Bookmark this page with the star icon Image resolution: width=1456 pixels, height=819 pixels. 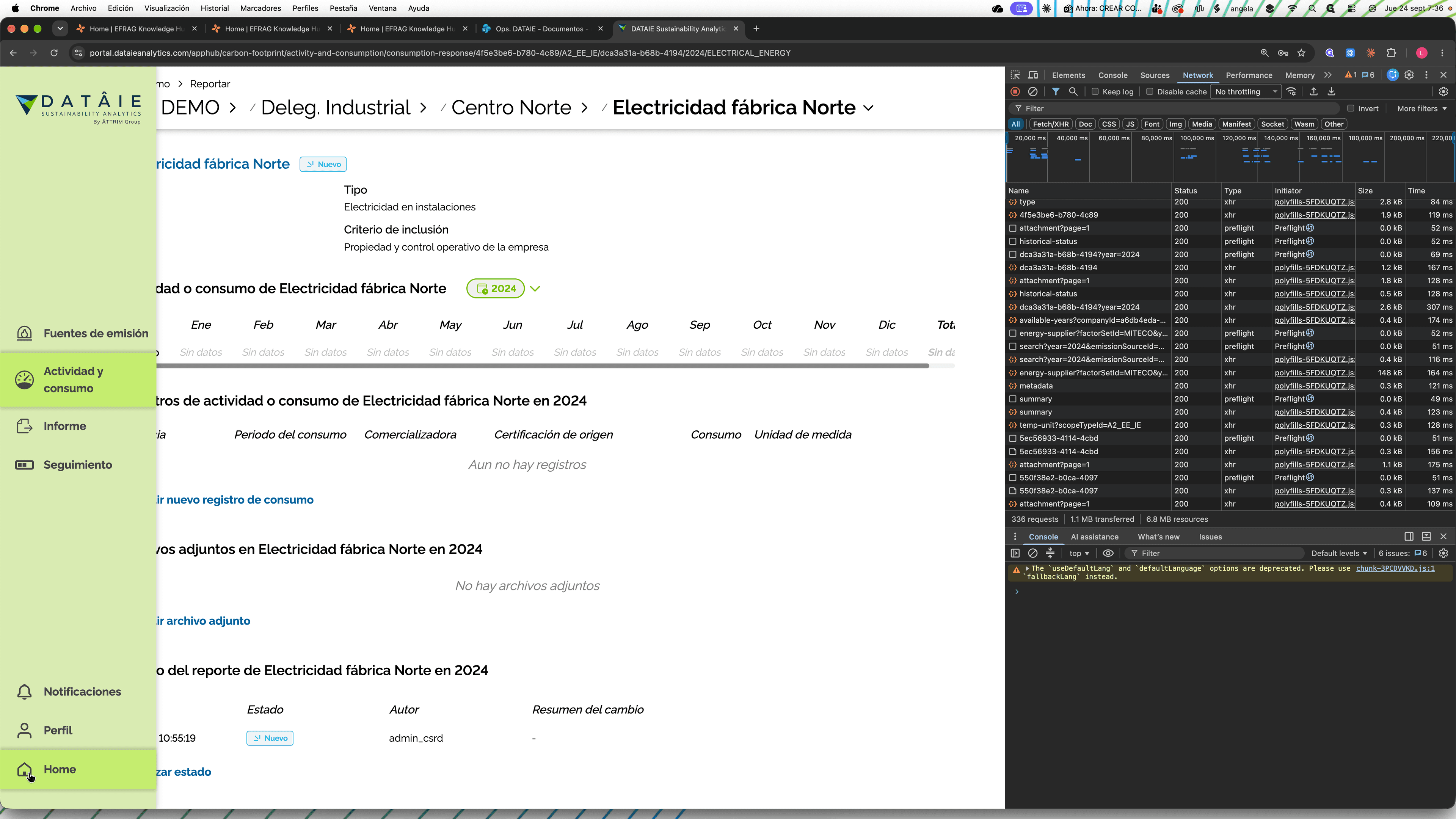click(1301, 53)
